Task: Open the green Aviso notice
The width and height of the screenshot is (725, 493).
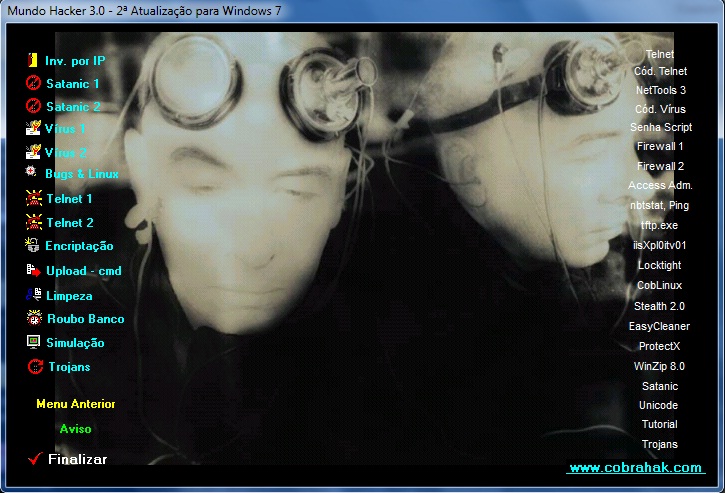Action: 75,429
